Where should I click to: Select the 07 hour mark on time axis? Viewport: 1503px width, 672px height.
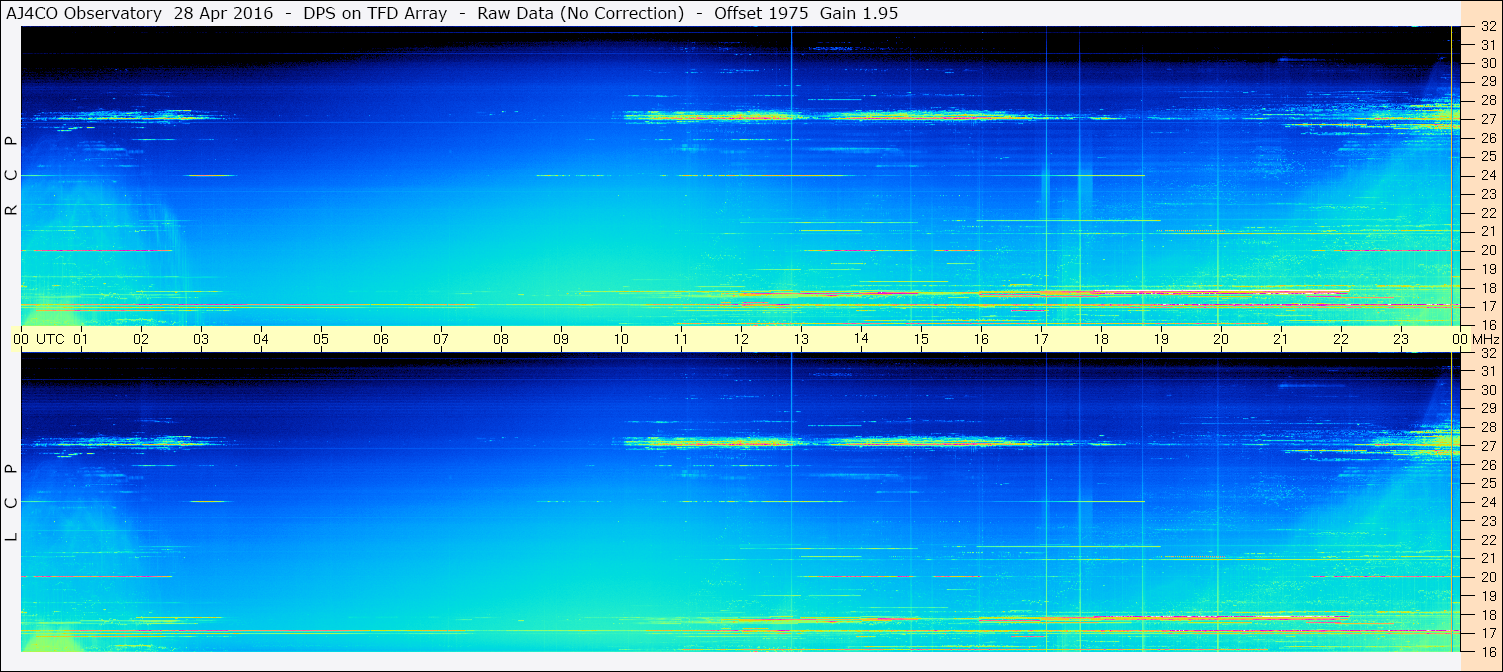click(441, 339)
